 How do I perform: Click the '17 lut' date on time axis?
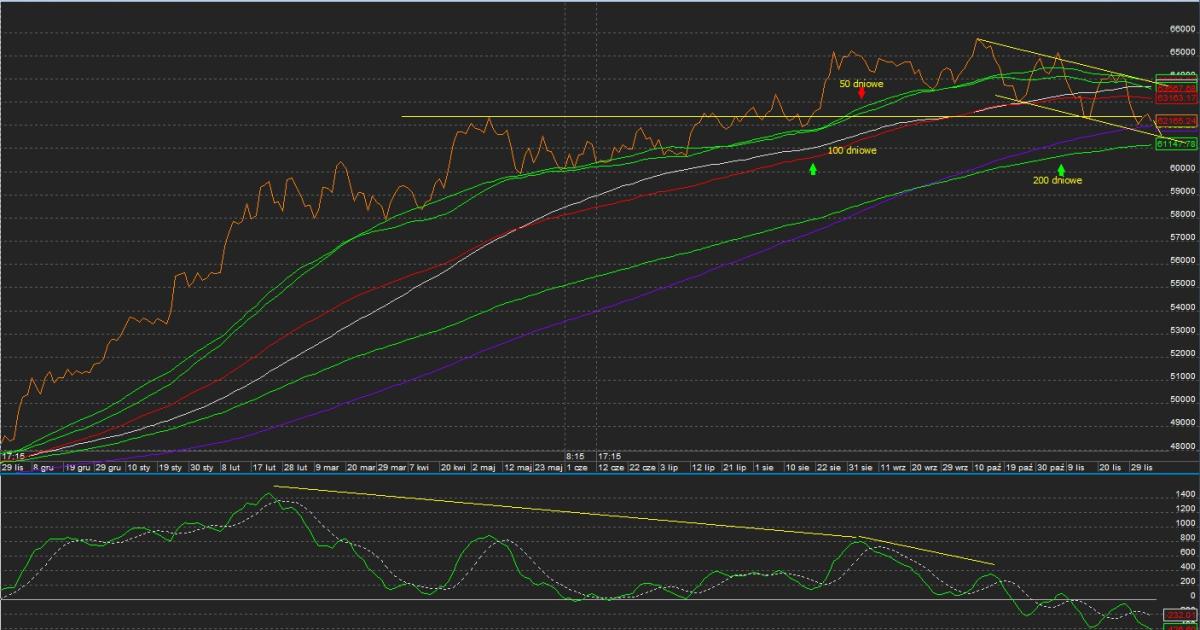point(264,467)
